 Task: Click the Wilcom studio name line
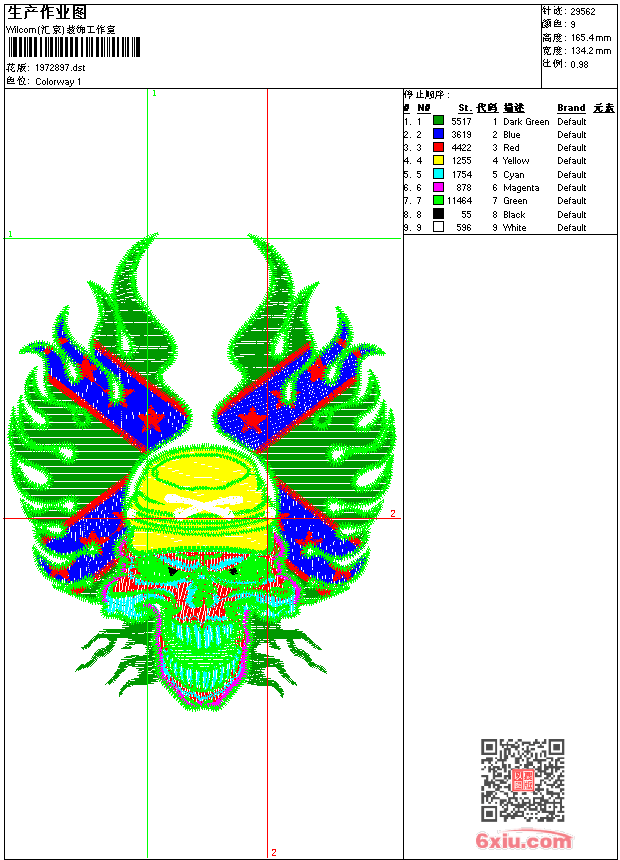tap(60, 30)
